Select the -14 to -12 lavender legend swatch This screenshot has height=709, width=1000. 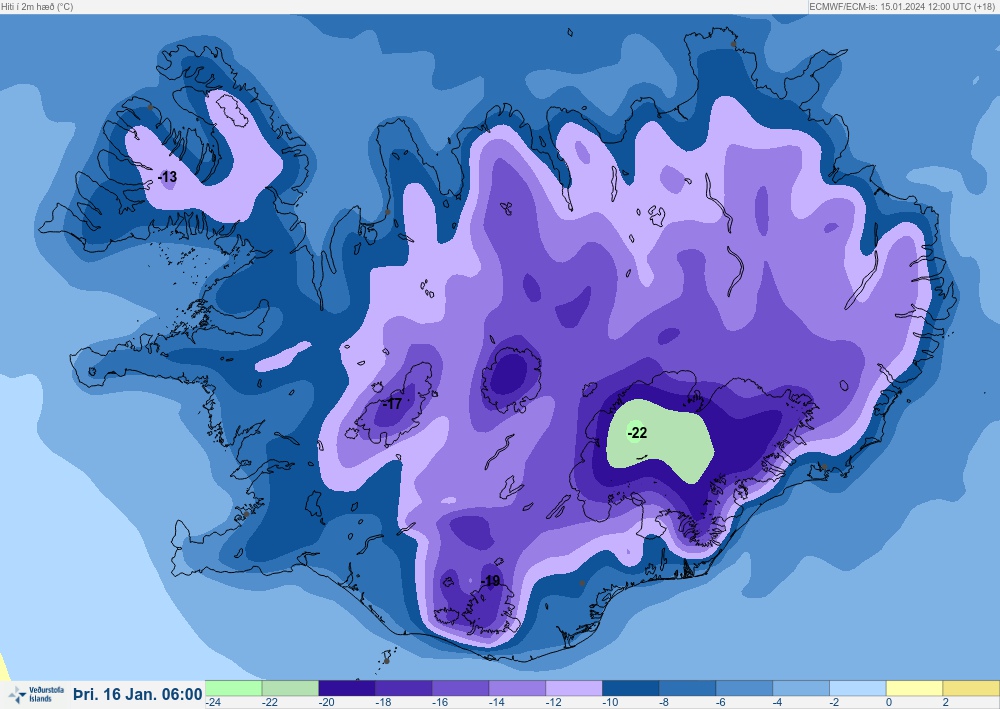tap(517, 688)
